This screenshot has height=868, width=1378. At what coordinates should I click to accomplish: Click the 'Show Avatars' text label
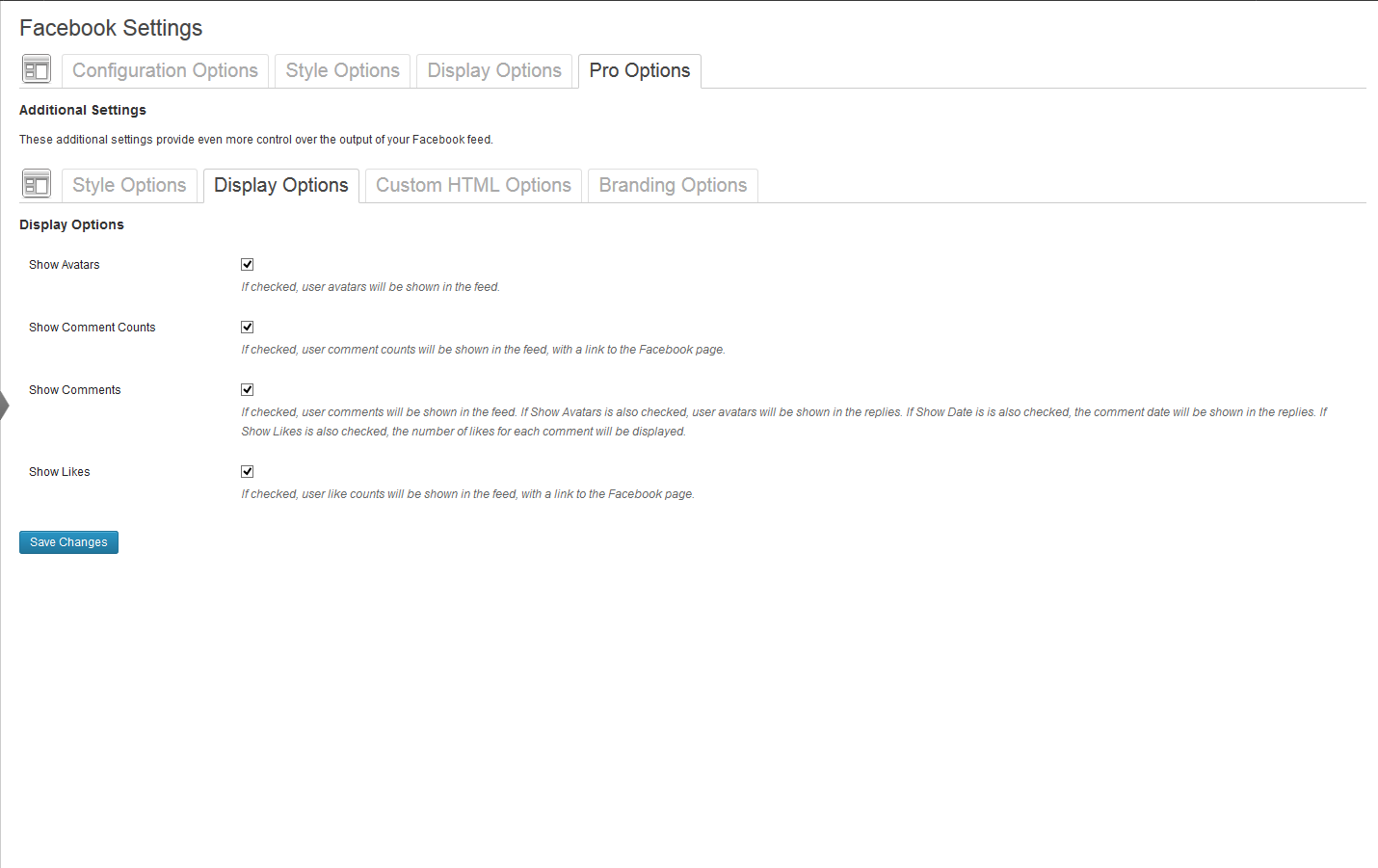point(65,265)
